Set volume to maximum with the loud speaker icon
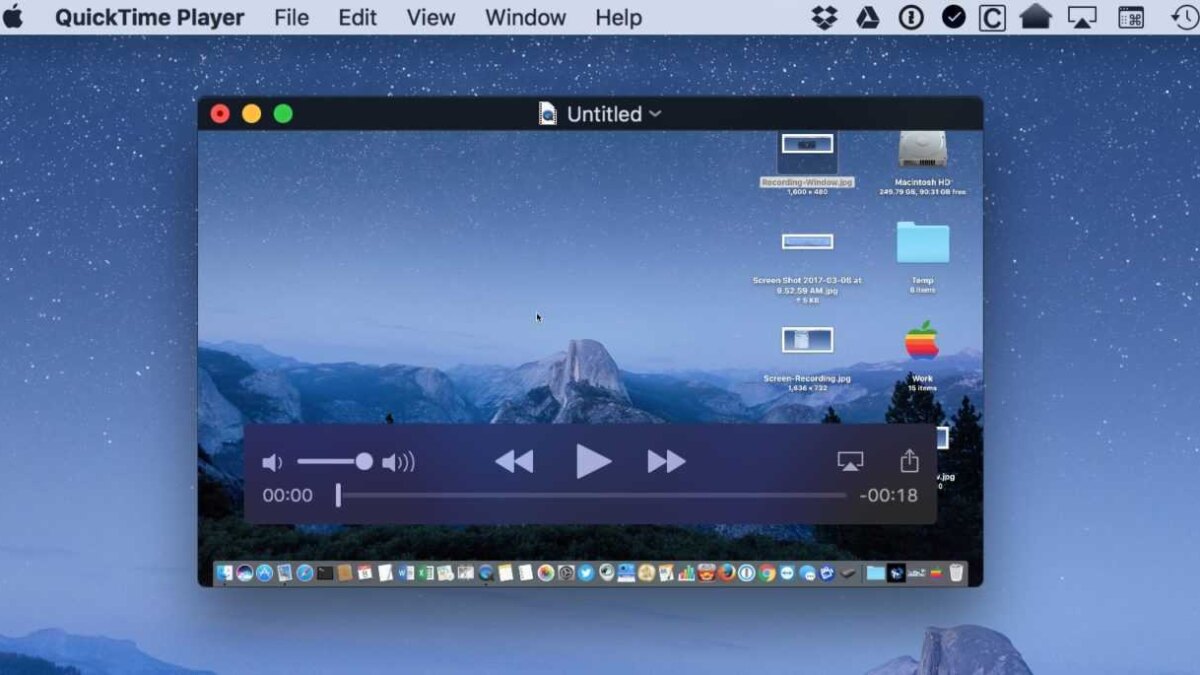1200x675 pixels. (400, 461)
